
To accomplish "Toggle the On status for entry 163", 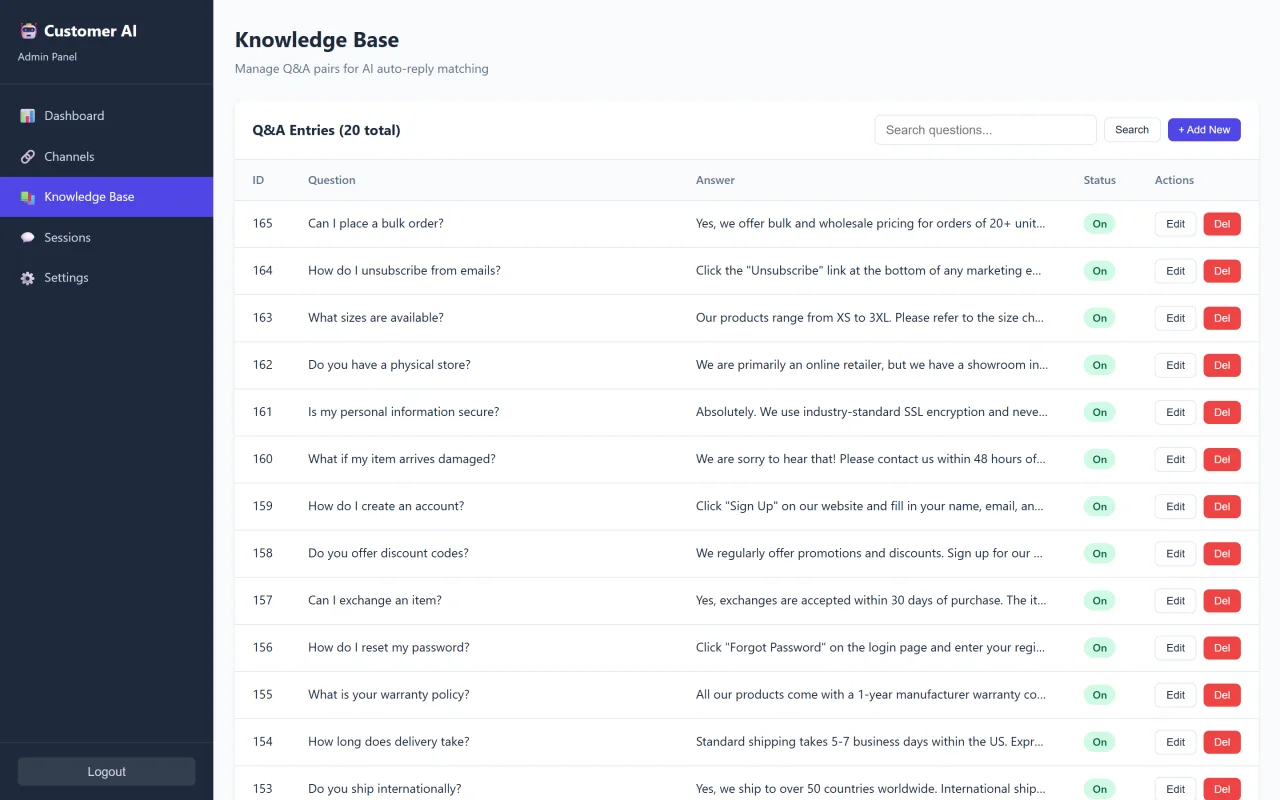I will 1099,318.
